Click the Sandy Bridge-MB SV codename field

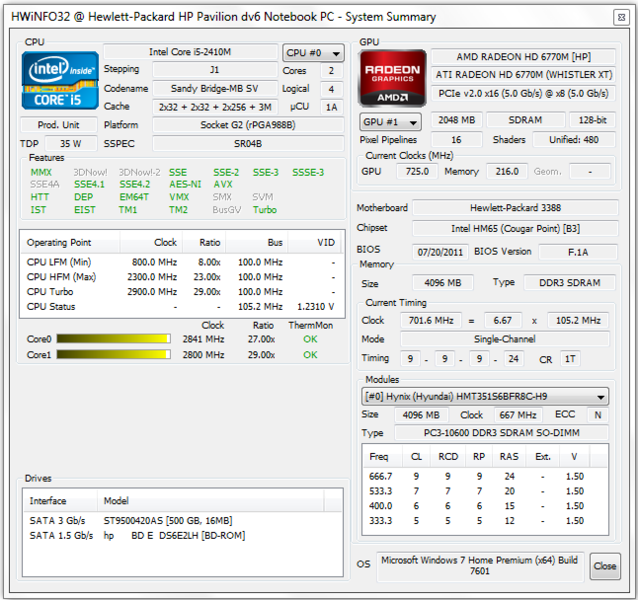pyautogui.click(x=215, y=89)
